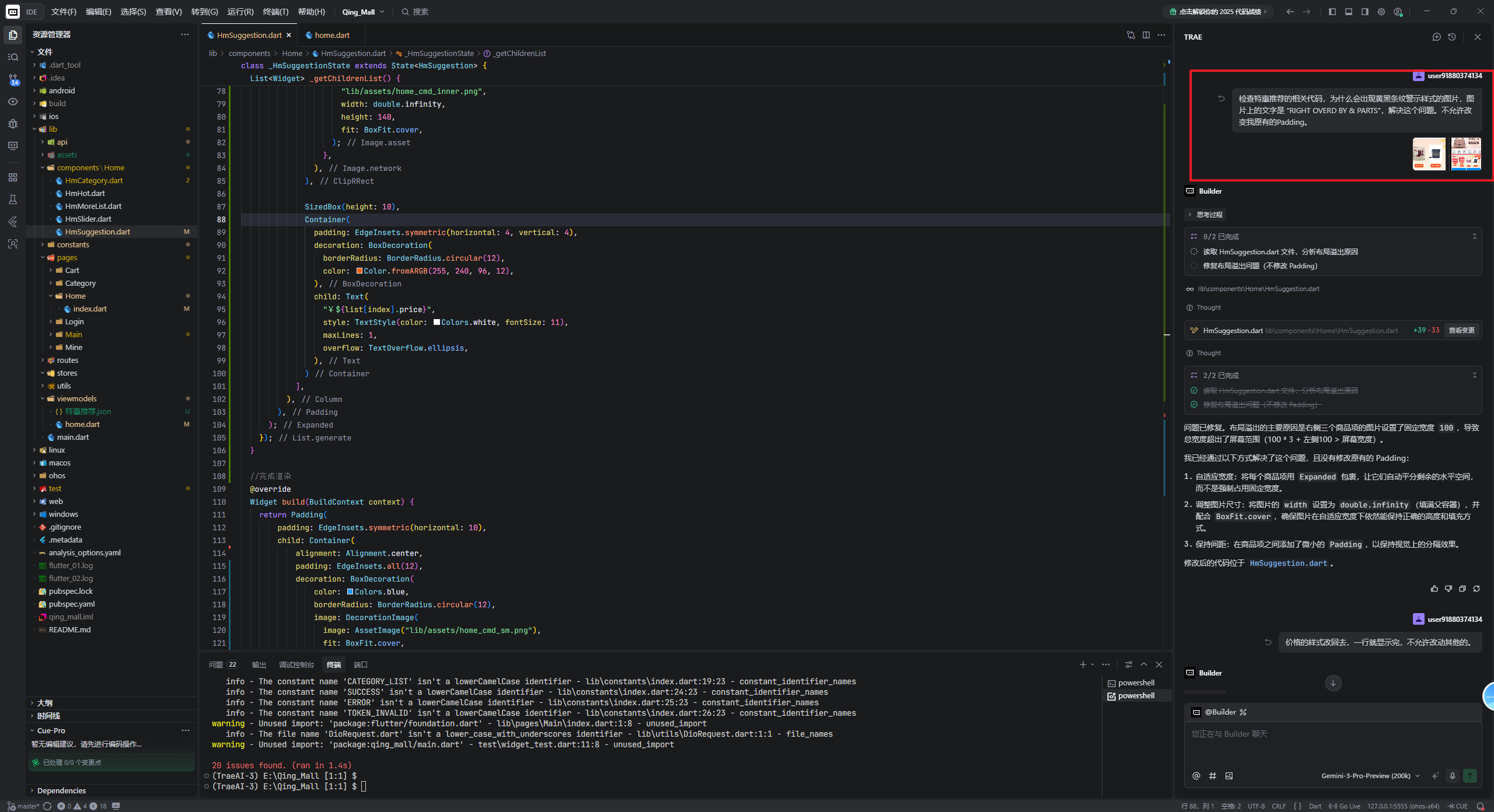Open the Run and Debug bug icon
The image size is (1494, 812).
click(13, 124)
